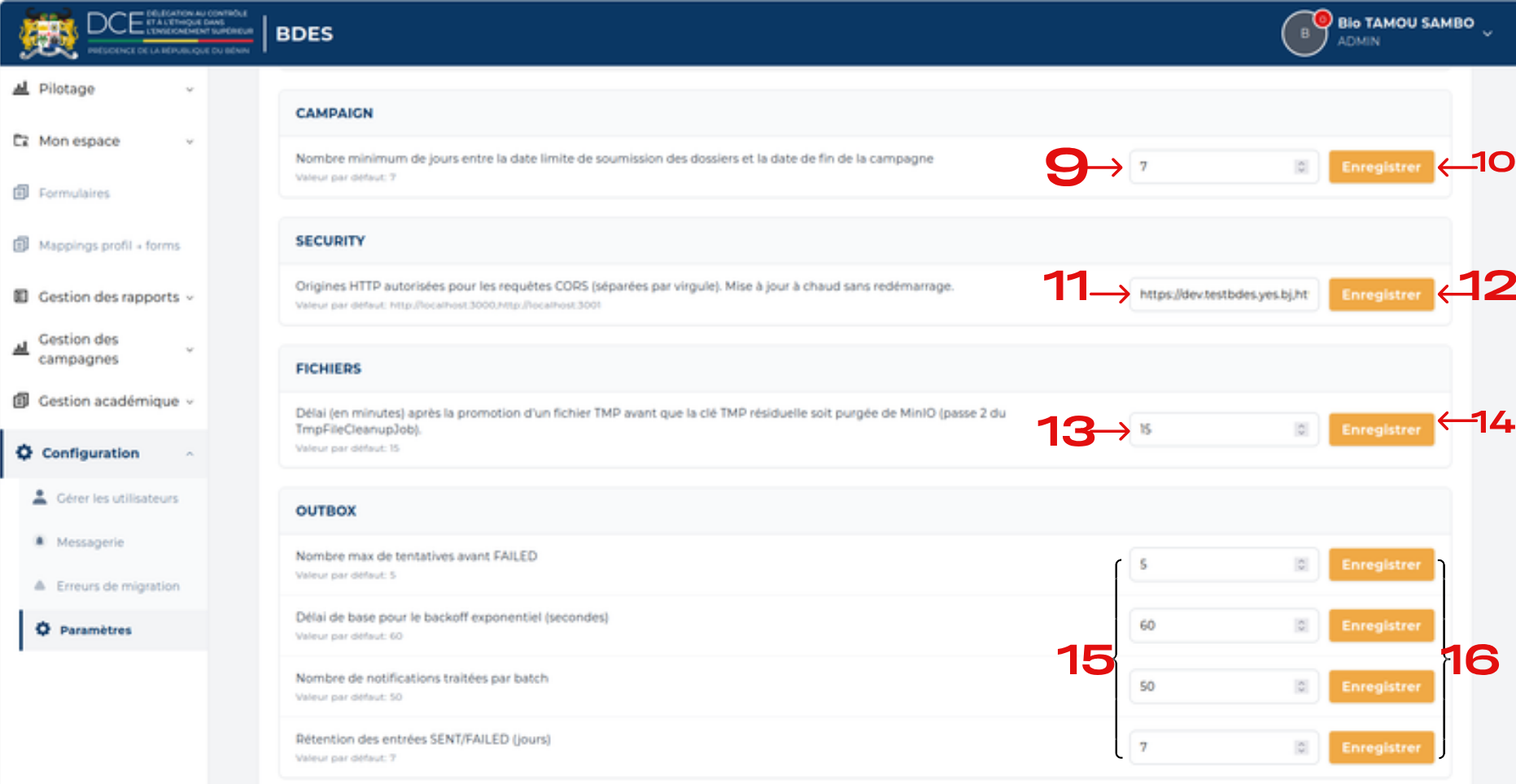
Task: Adjust the max tentatives spinner
Action: coord(1300,564)
